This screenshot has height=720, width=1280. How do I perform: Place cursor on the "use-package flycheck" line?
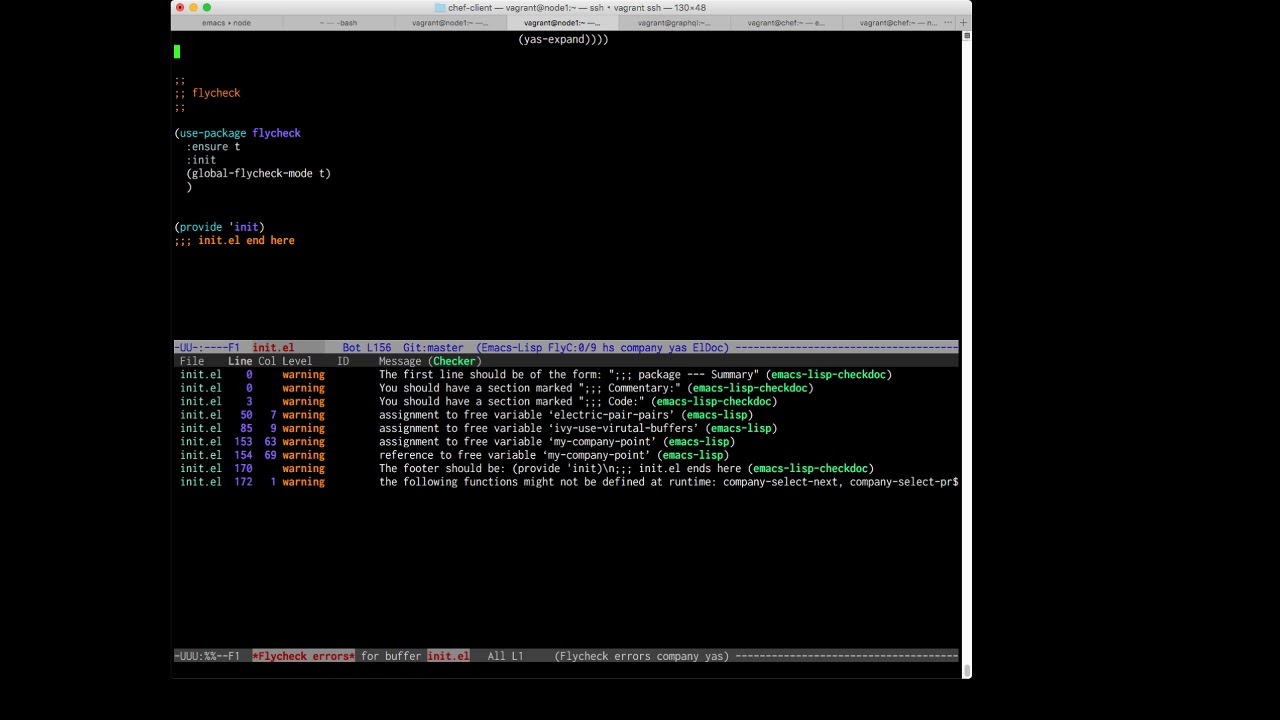pos(237,133)
